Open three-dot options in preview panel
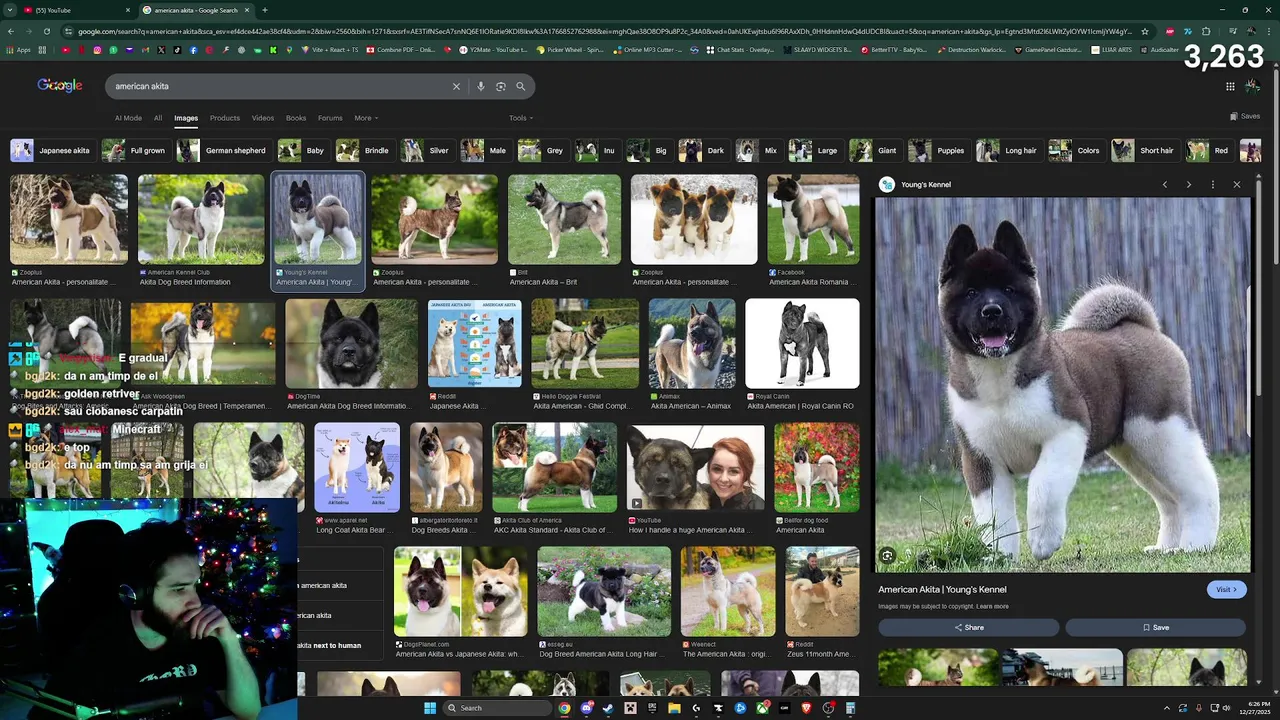 click(1213, 184)
